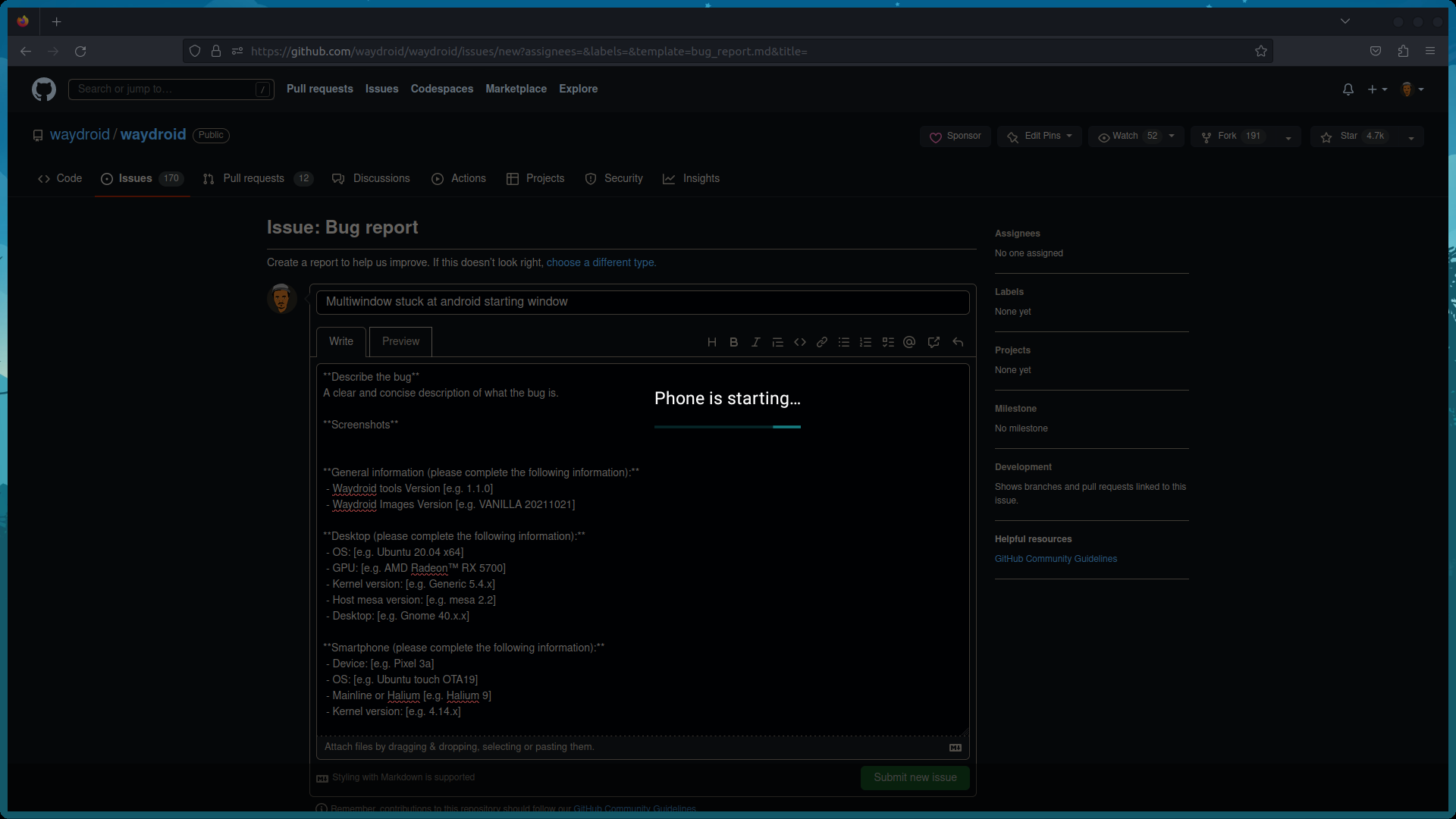The height and width of the screenshot is (819, 1456).
Task: Insert a code block with the code icon
Action: [800, 342]
